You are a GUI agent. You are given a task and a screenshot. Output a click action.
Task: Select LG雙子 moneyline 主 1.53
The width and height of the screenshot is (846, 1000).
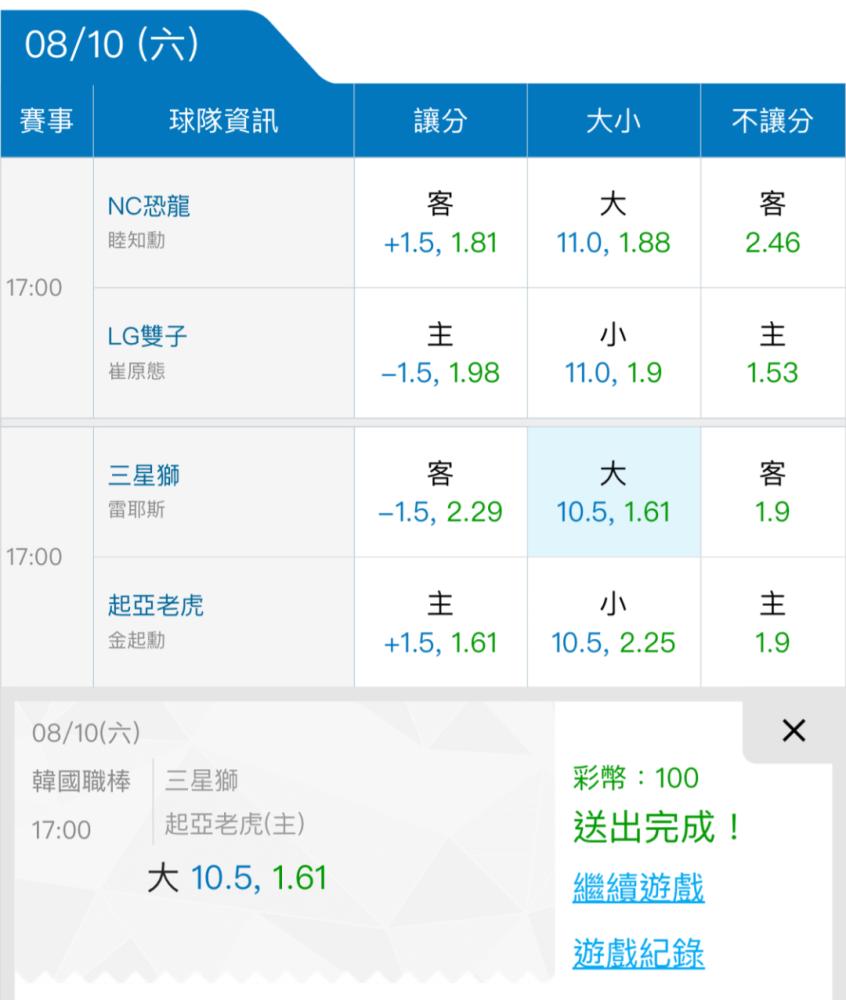(x=773, y=353)
